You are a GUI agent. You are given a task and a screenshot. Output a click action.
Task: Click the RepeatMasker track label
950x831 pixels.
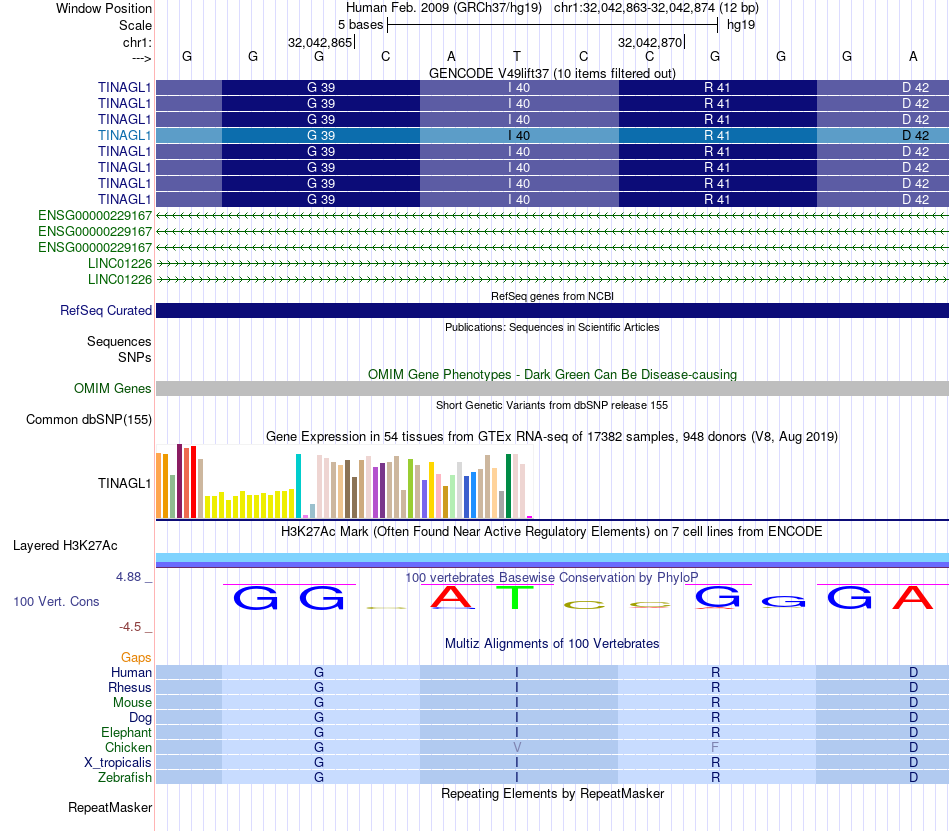coord(110,807)
